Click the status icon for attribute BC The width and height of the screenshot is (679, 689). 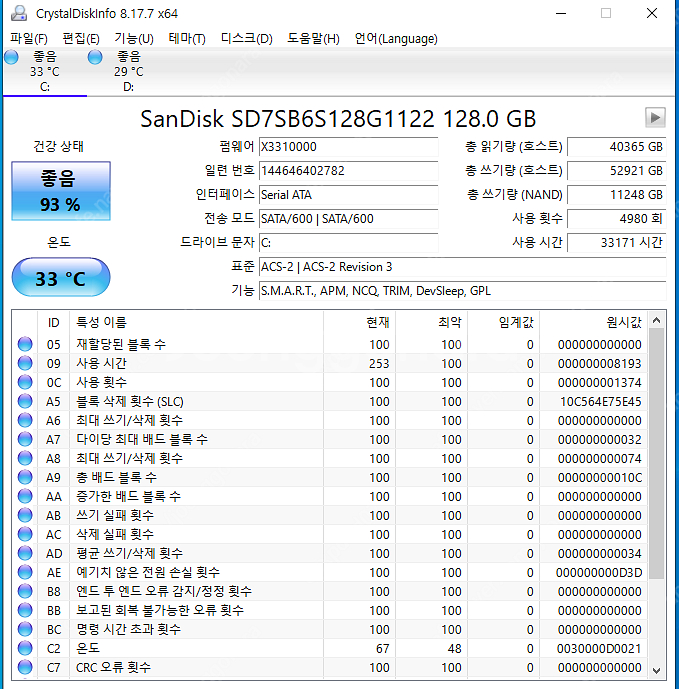(x=25, y=629)
